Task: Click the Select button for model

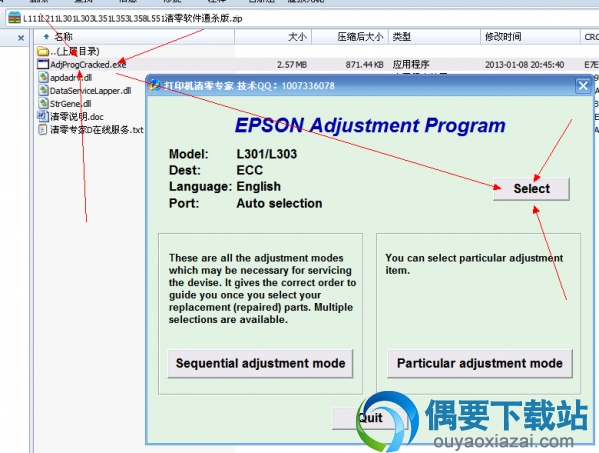Action: click(531, 189)
